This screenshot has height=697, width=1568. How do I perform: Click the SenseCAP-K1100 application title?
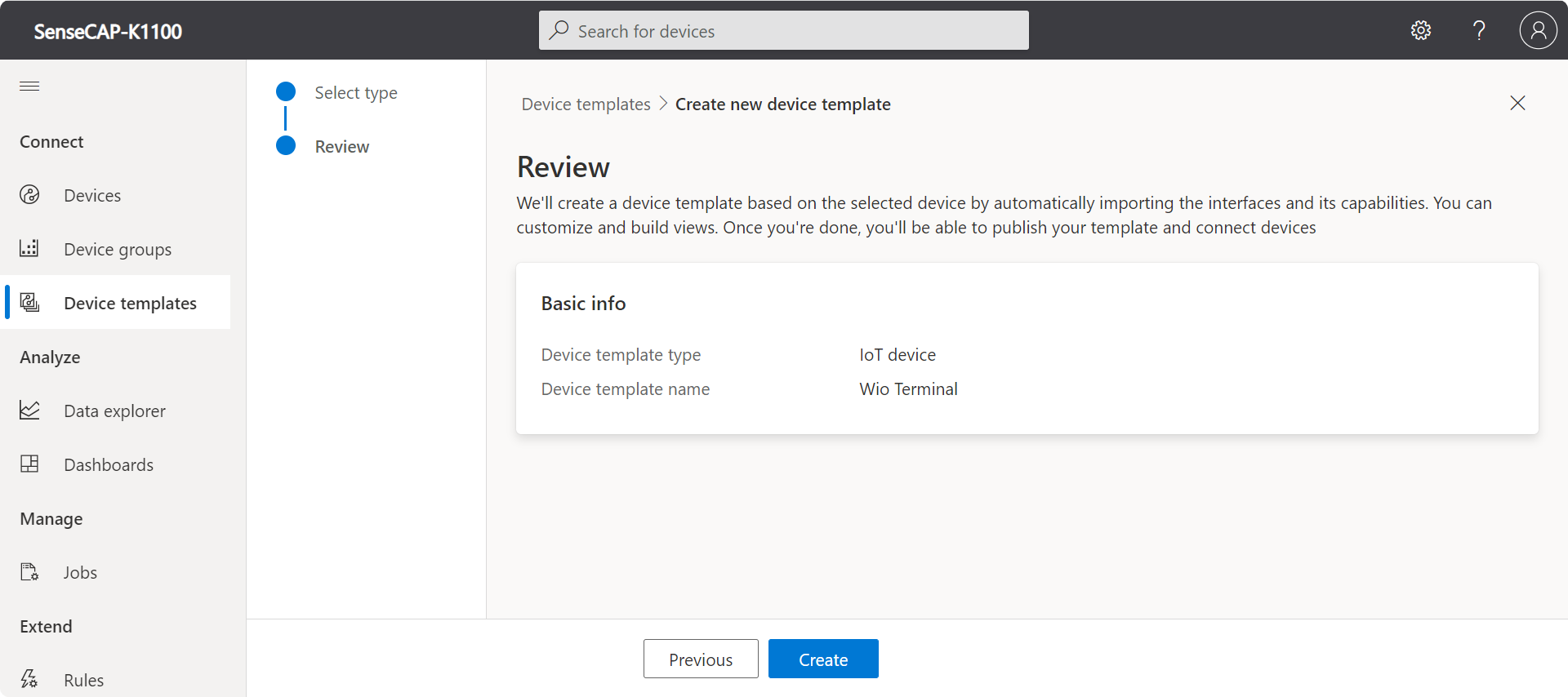click(x=108, y=32)
